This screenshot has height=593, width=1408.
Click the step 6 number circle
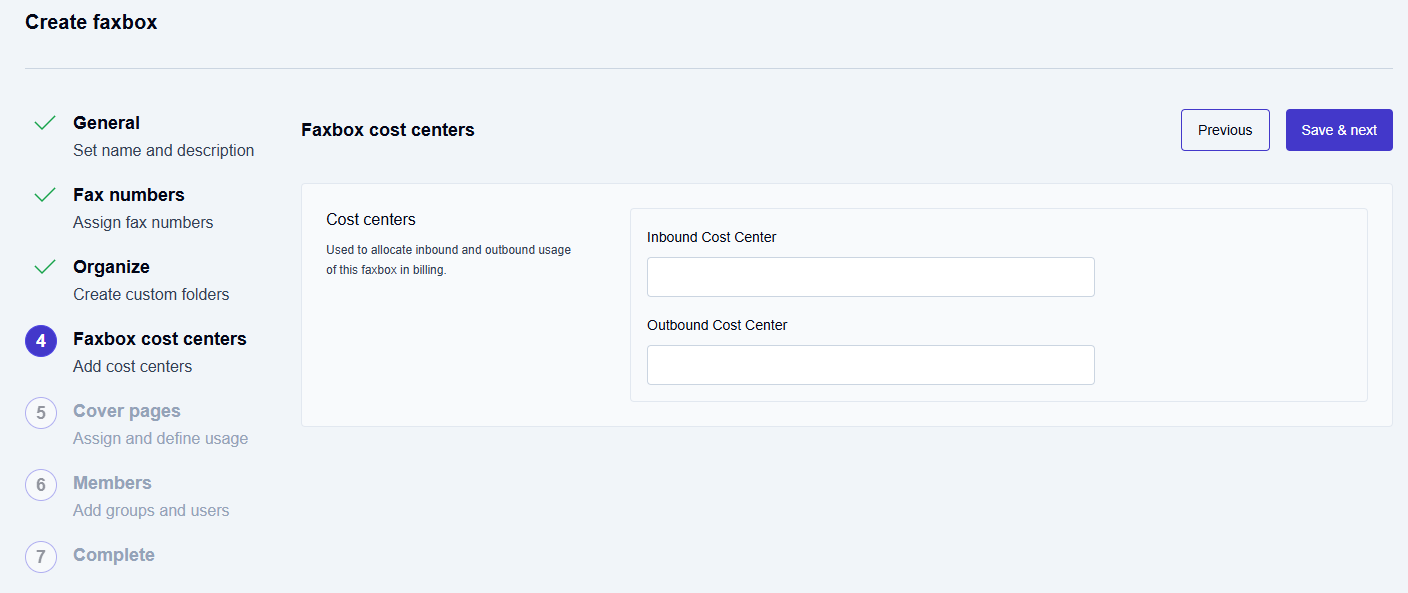coord(41,485)
